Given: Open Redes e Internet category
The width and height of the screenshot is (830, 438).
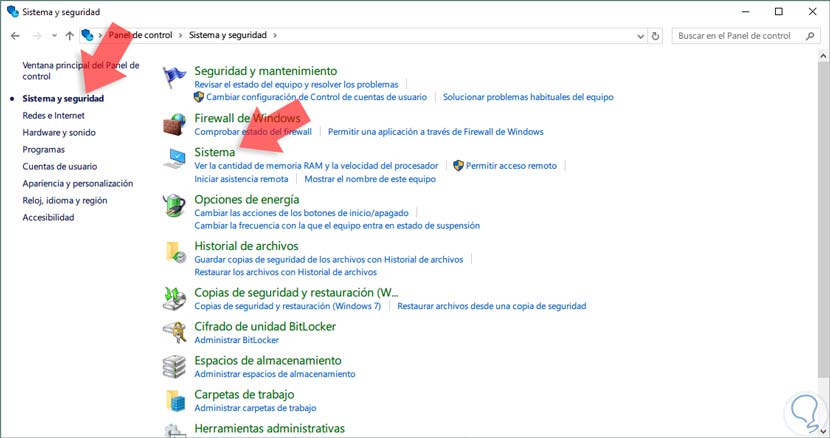Looking at the screenshot, I should coord(53,115).
